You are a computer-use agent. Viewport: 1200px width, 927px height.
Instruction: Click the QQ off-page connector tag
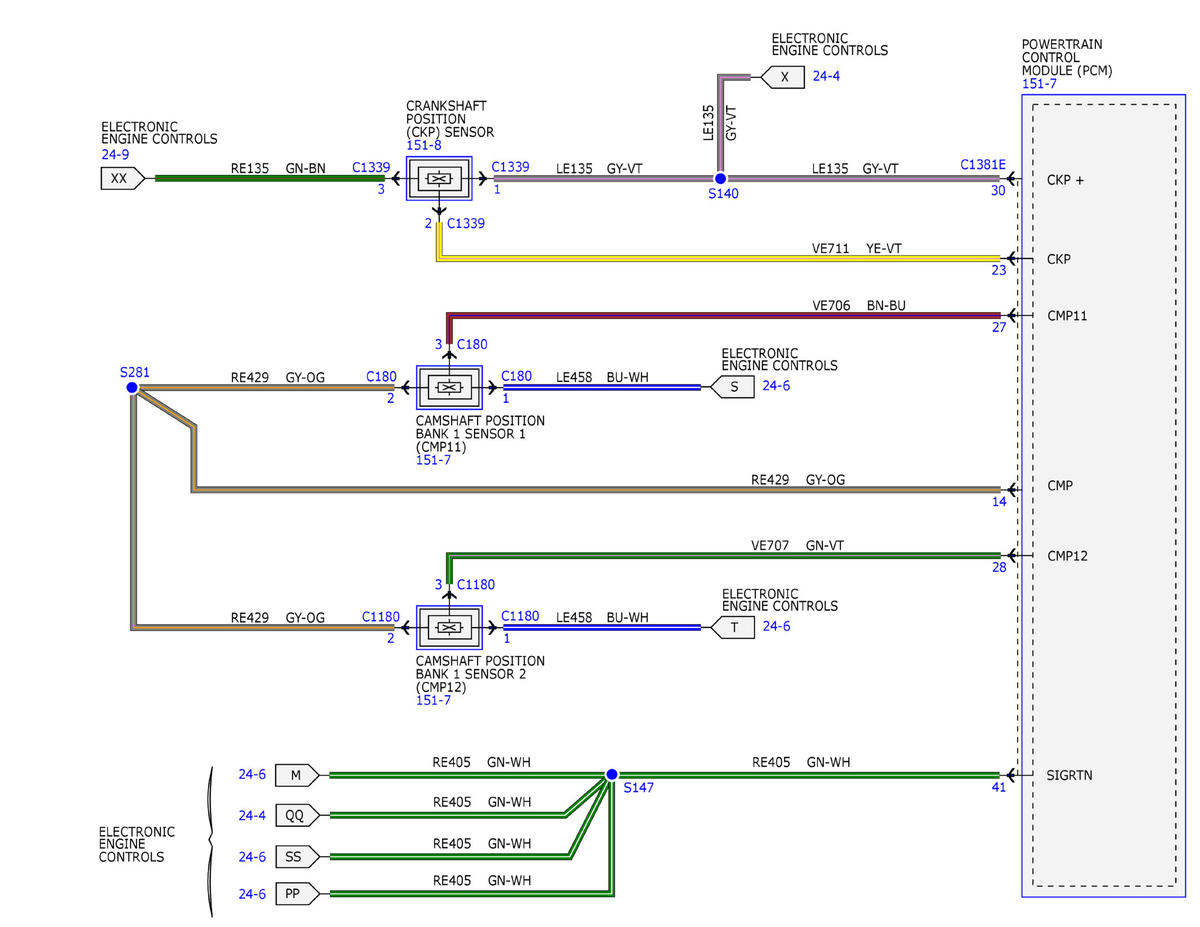[x=298, y=815]
